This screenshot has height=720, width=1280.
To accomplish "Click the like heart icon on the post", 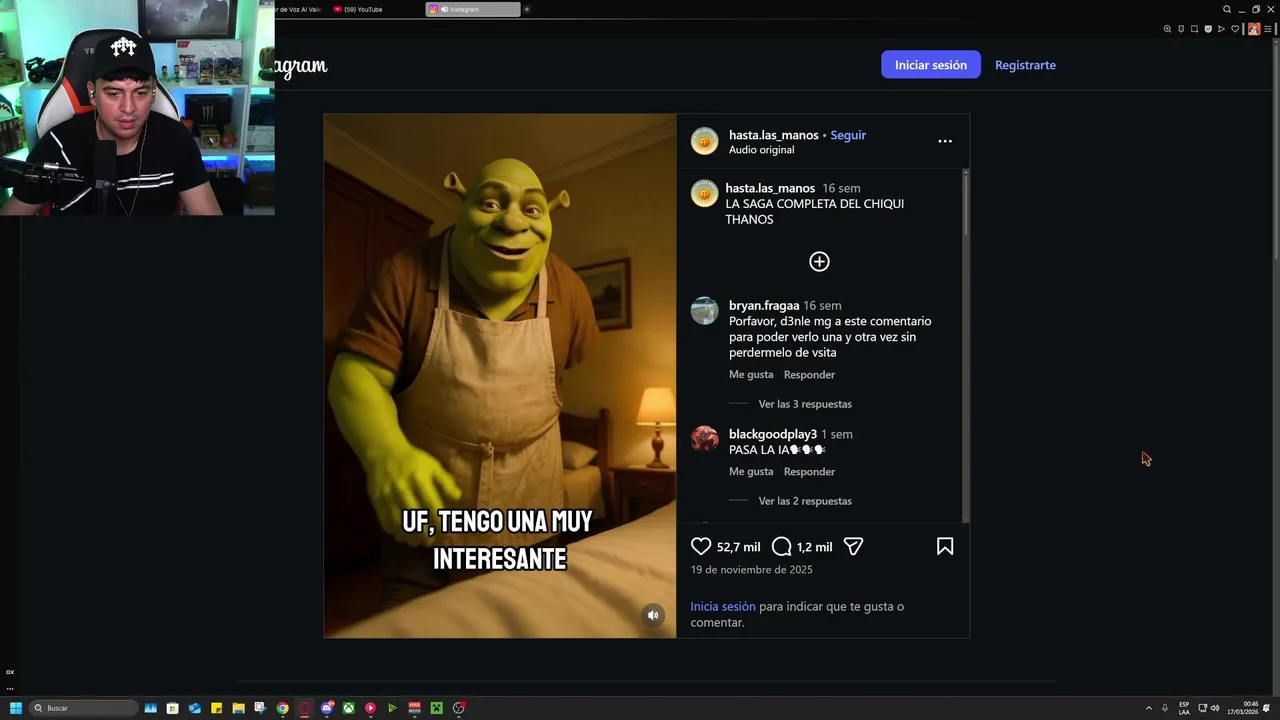I will [x=701, y=547].
